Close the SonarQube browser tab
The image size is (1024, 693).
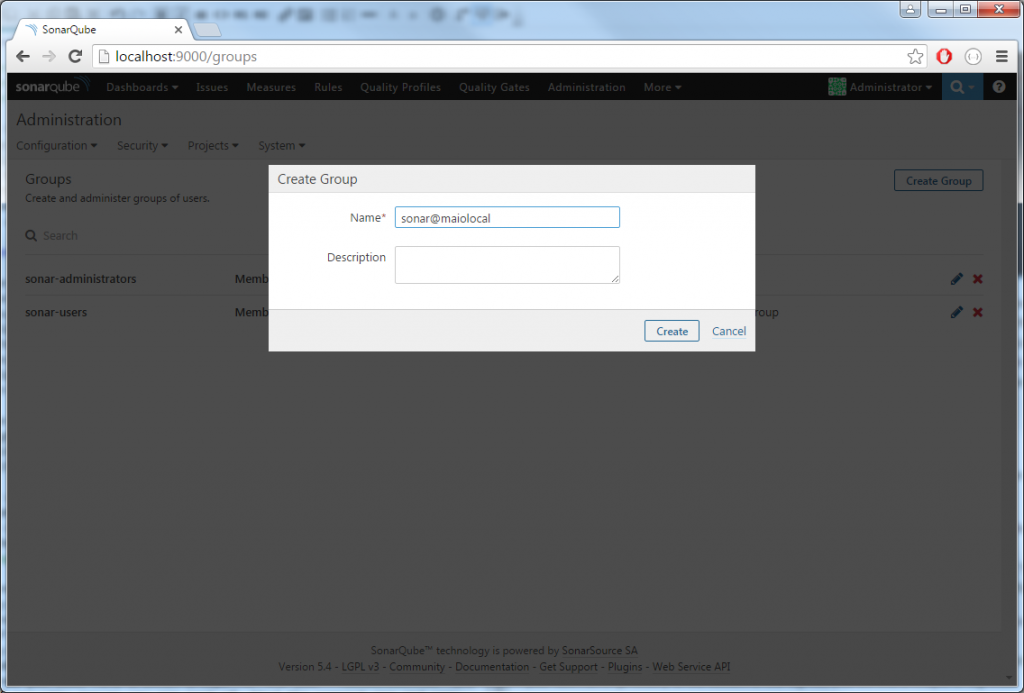[x=178, y=30]
